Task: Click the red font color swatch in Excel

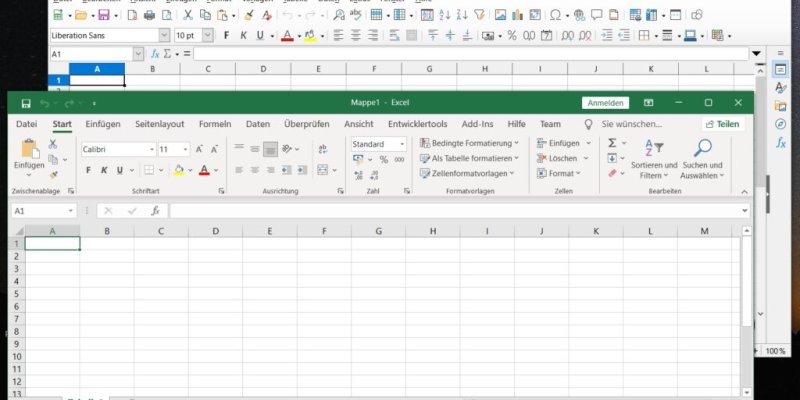Action: (203, 170)
